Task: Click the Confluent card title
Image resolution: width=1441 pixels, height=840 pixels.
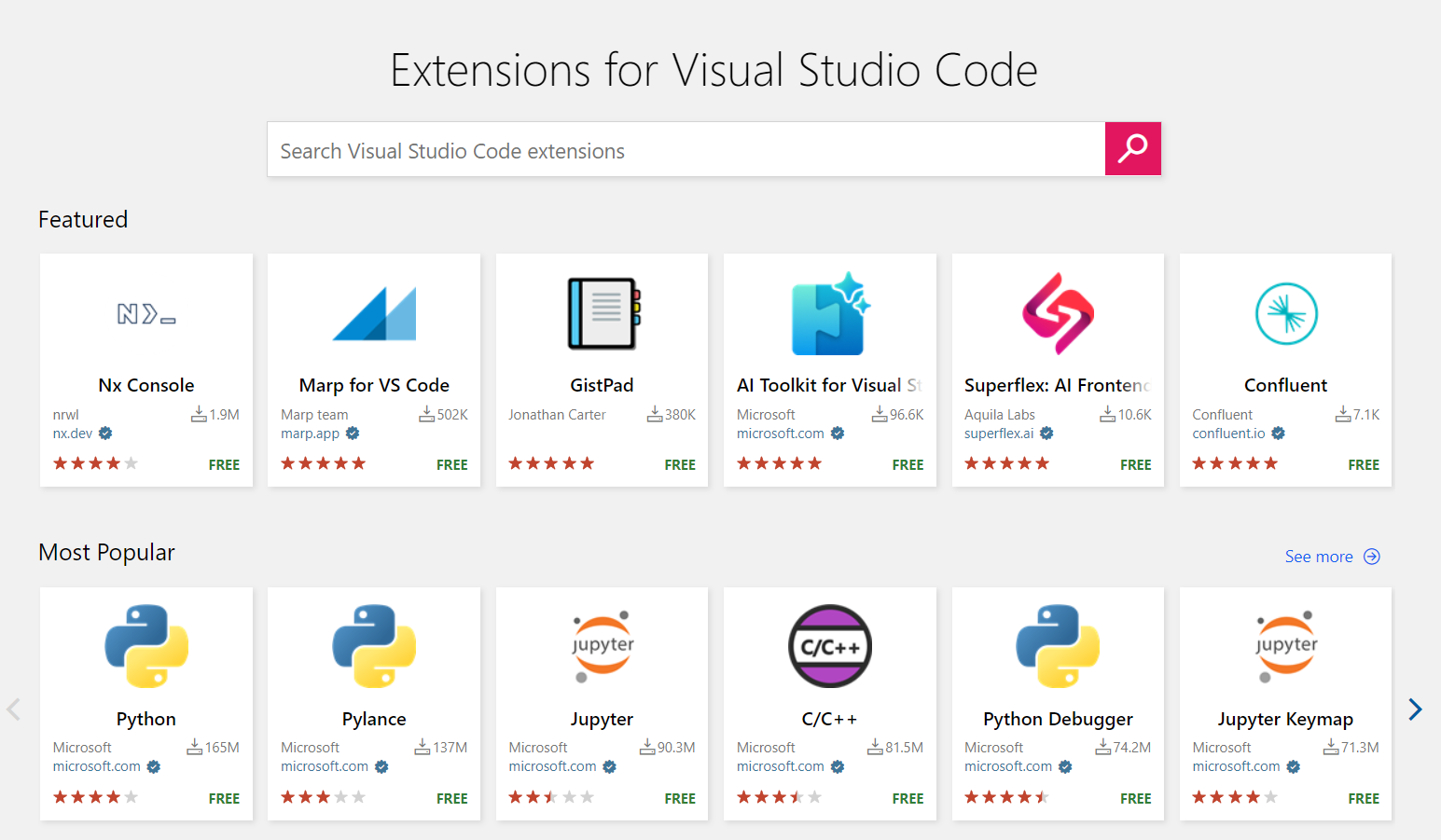Action: point(1286,385)
